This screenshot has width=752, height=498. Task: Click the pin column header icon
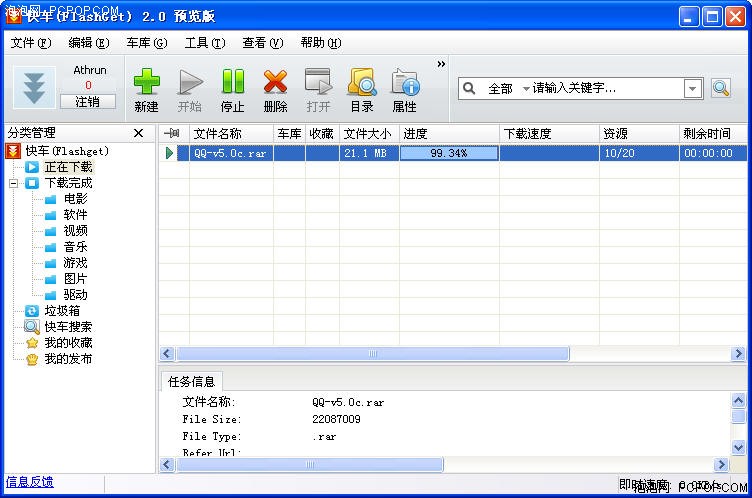point(172,133)
